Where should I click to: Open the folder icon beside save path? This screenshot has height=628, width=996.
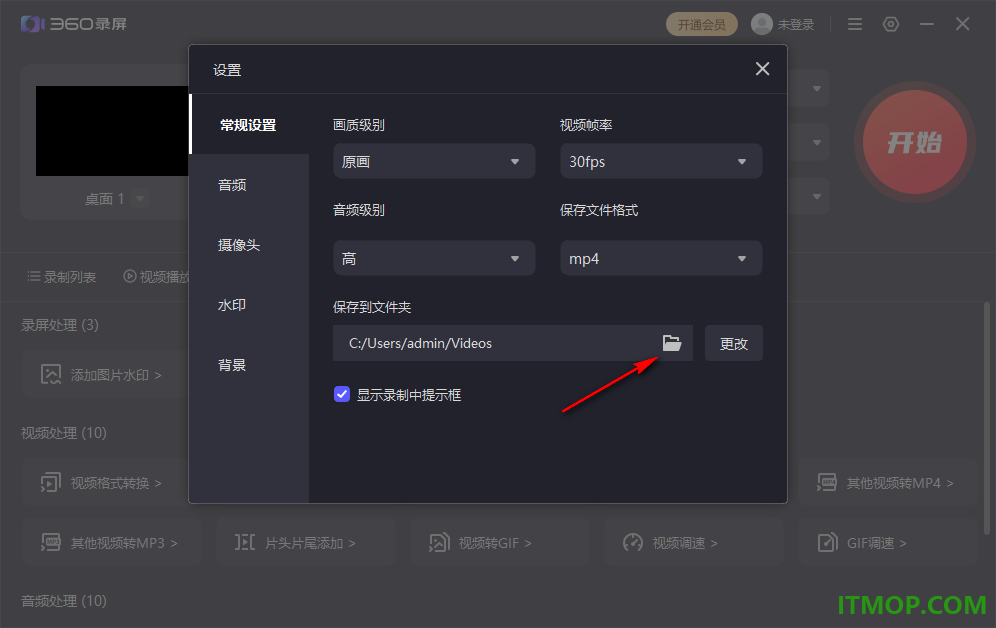point(671,343)
